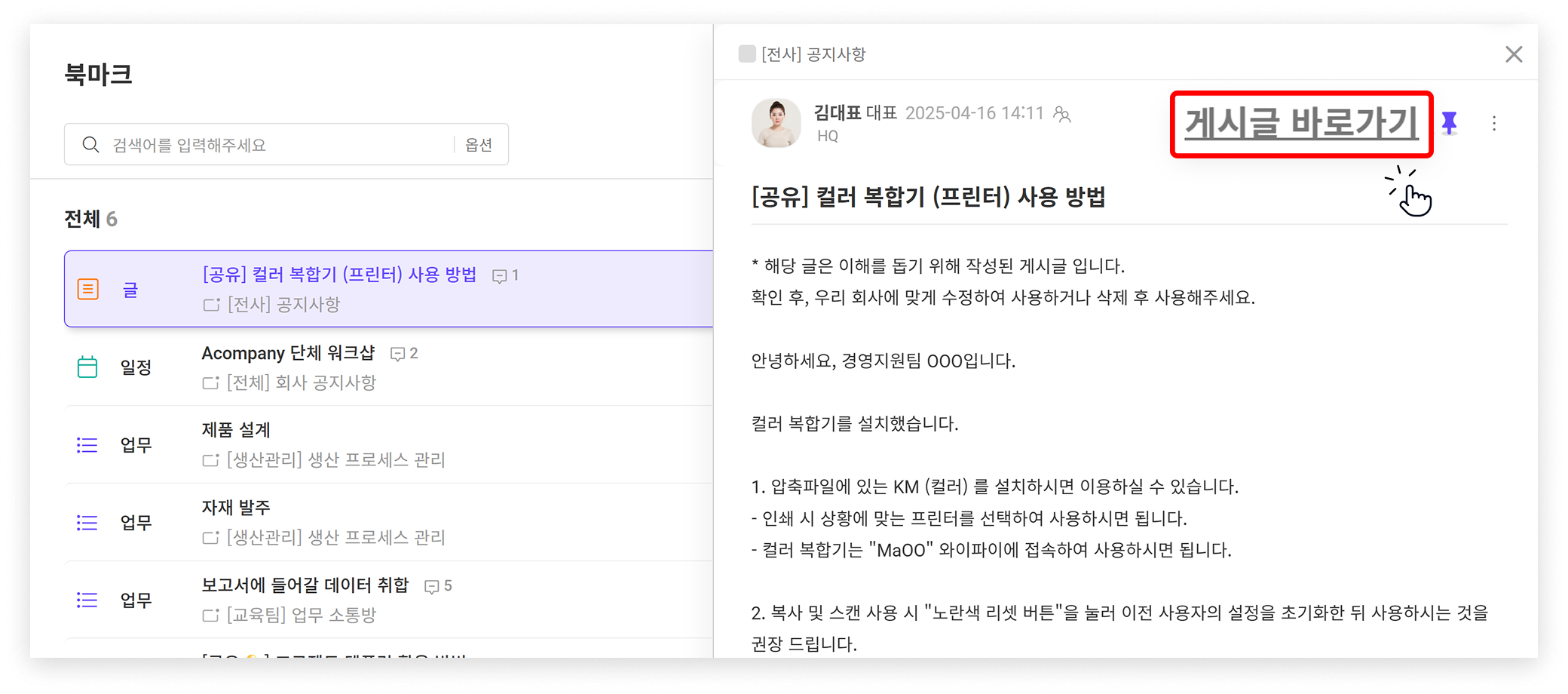
Task: Select the Acompany 단체 워크샵 bookmark
Action: 288,353
